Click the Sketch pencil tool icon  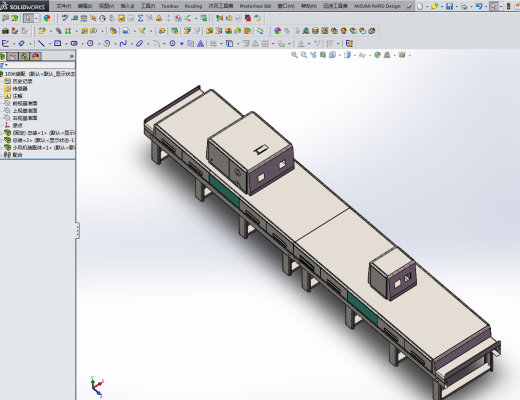pyautogui.click(x=6, y=43)
